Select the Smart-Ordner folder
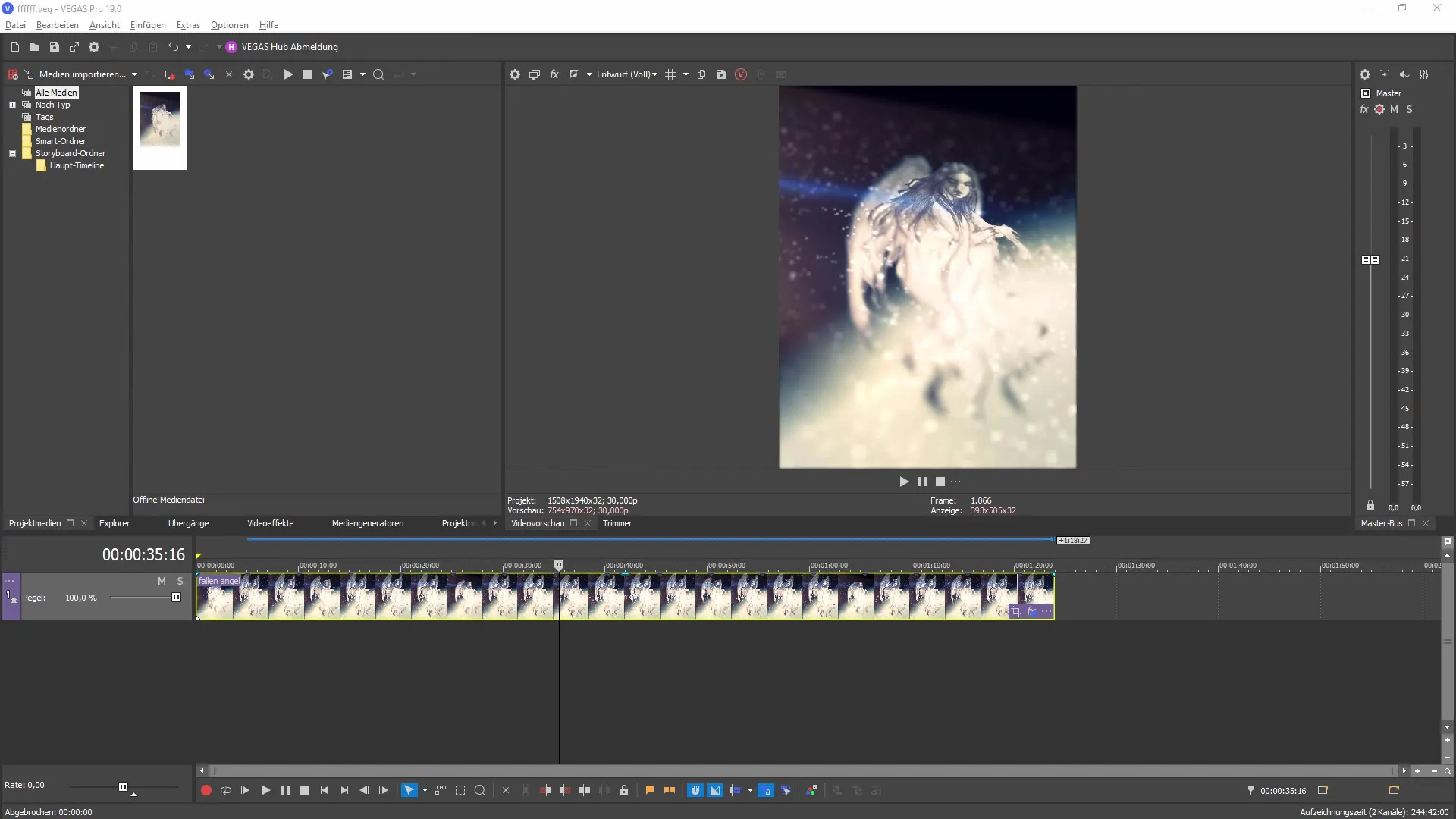 point(61,141)
